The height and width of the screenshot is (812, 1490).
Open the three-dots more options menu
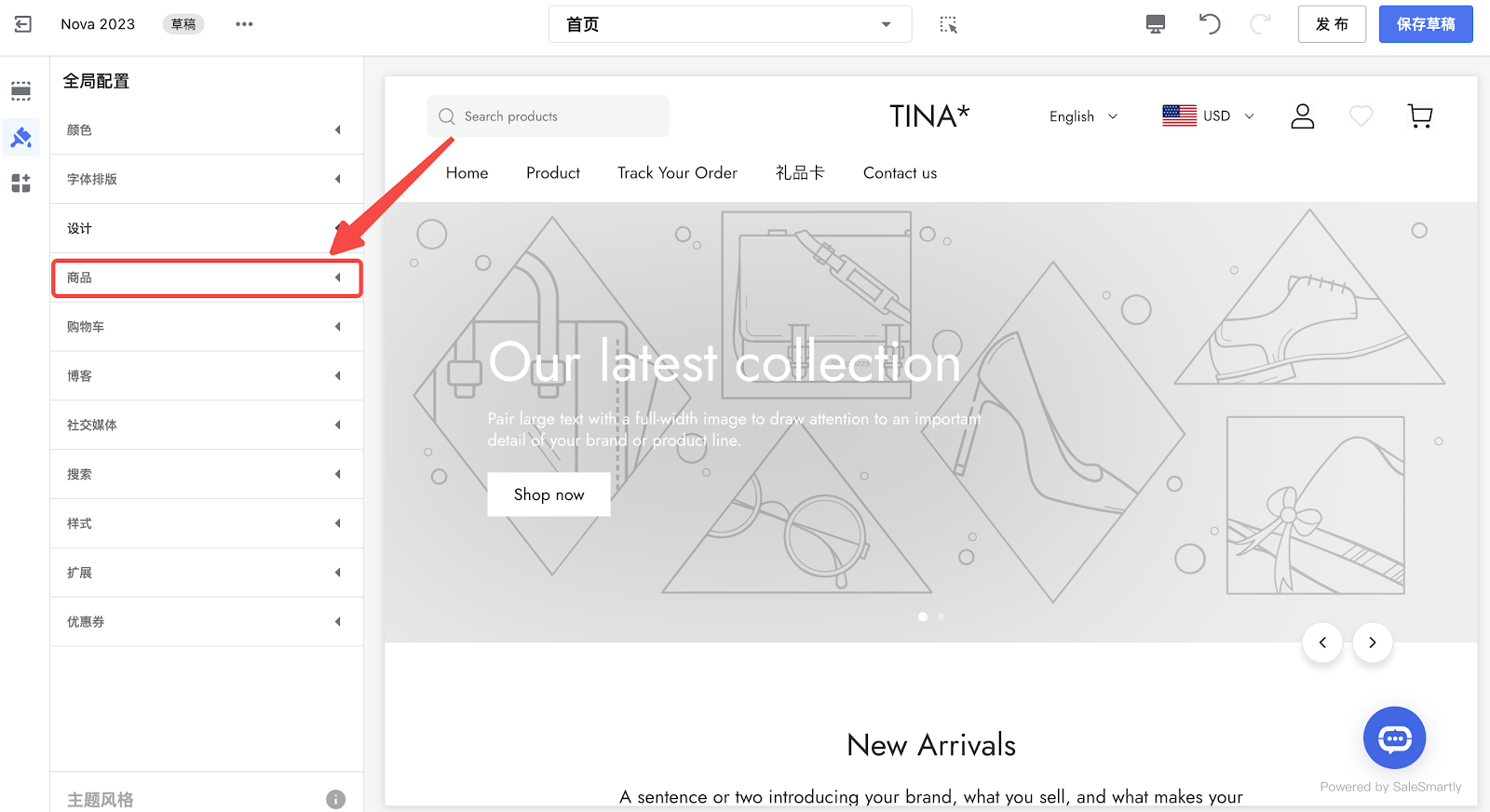tap(244, 24)
